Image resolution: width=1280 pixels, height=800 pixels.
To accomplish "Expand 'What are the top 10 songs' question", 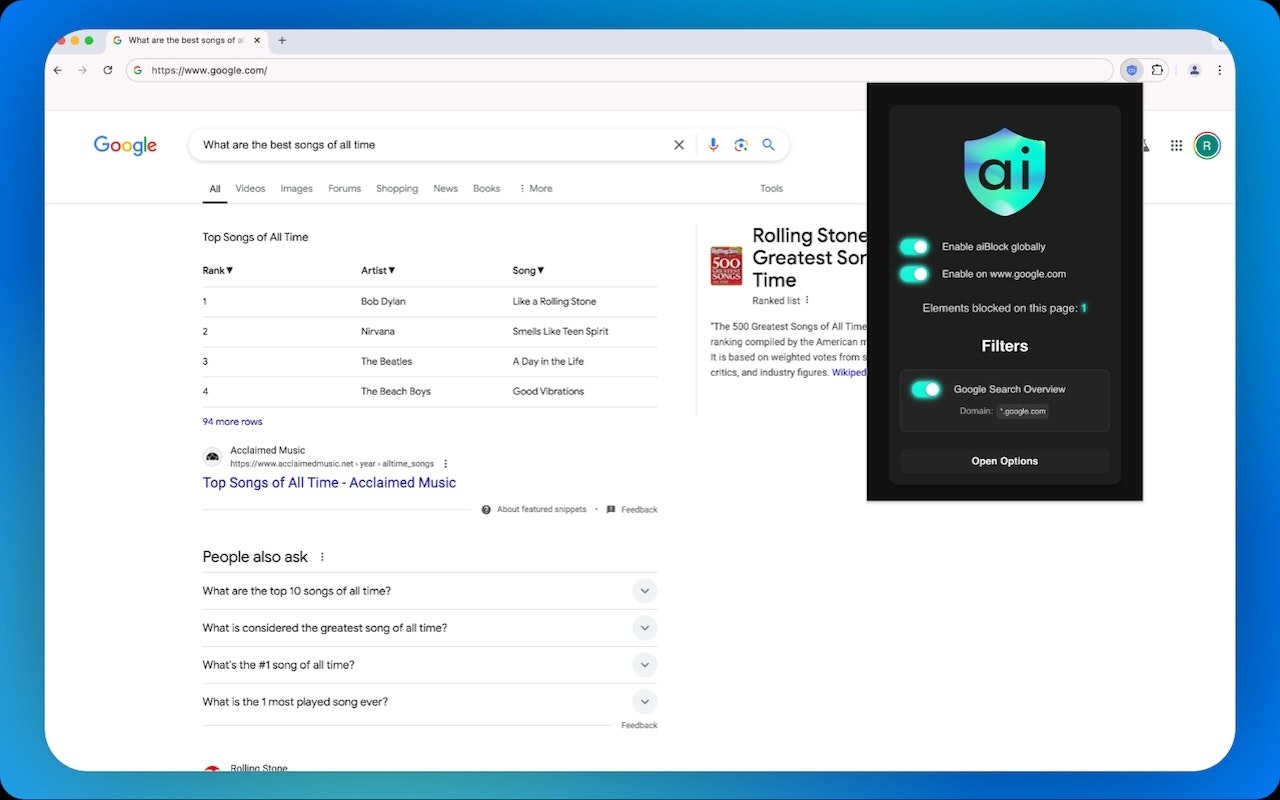I will pos(645,591).
